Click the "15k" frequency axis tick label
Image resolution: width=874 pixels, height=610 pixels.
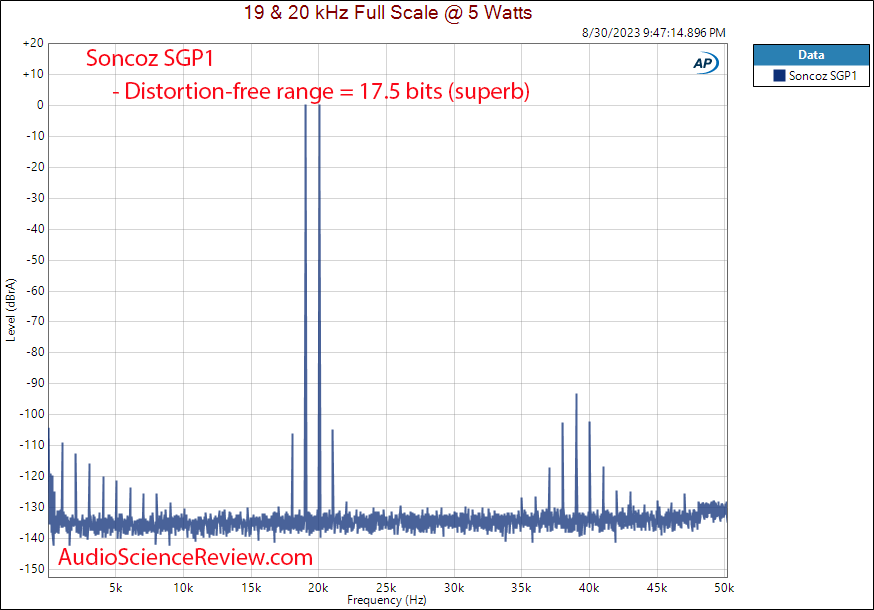coord(251,588)
